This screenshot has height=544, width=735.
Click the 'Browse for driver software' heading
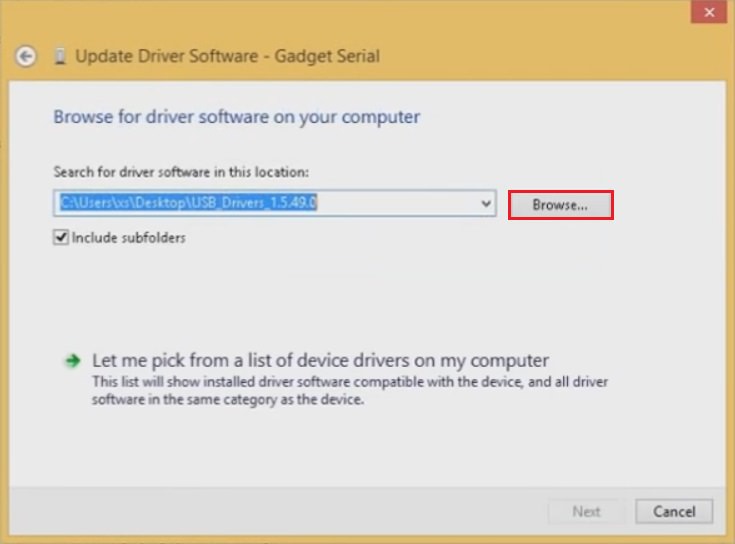pos(236,117)
